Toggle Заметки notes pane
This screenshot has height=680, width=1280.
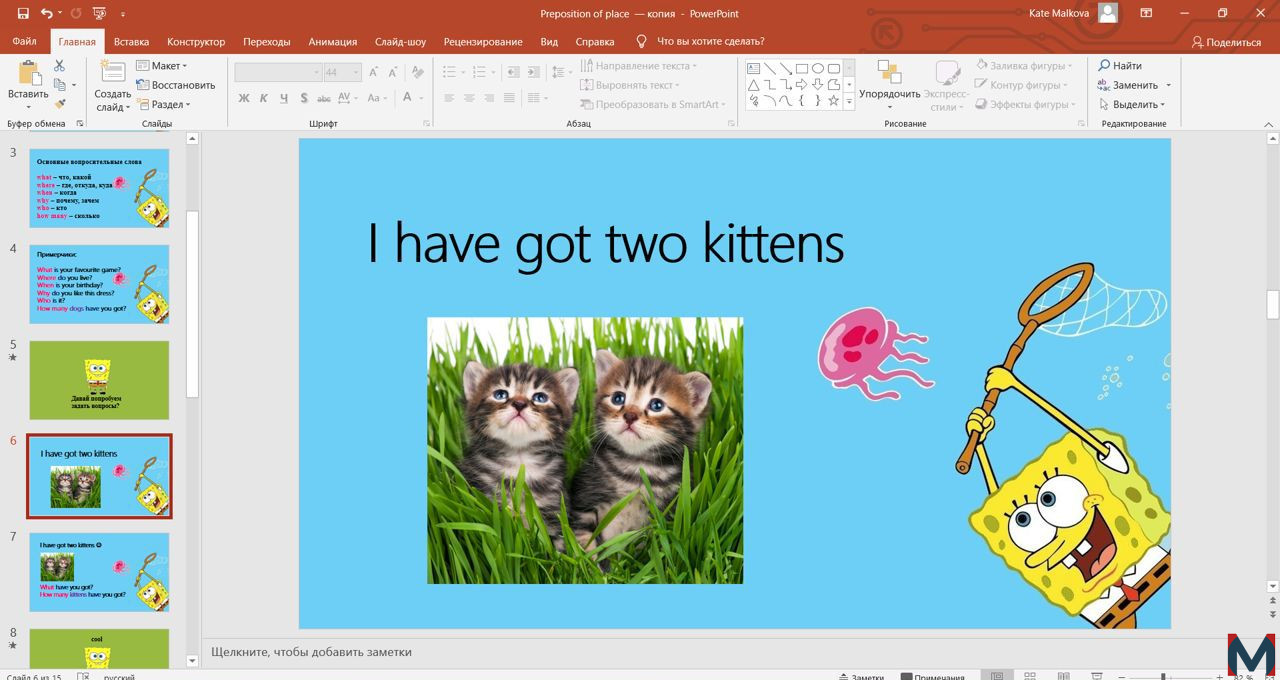point(861,677)
